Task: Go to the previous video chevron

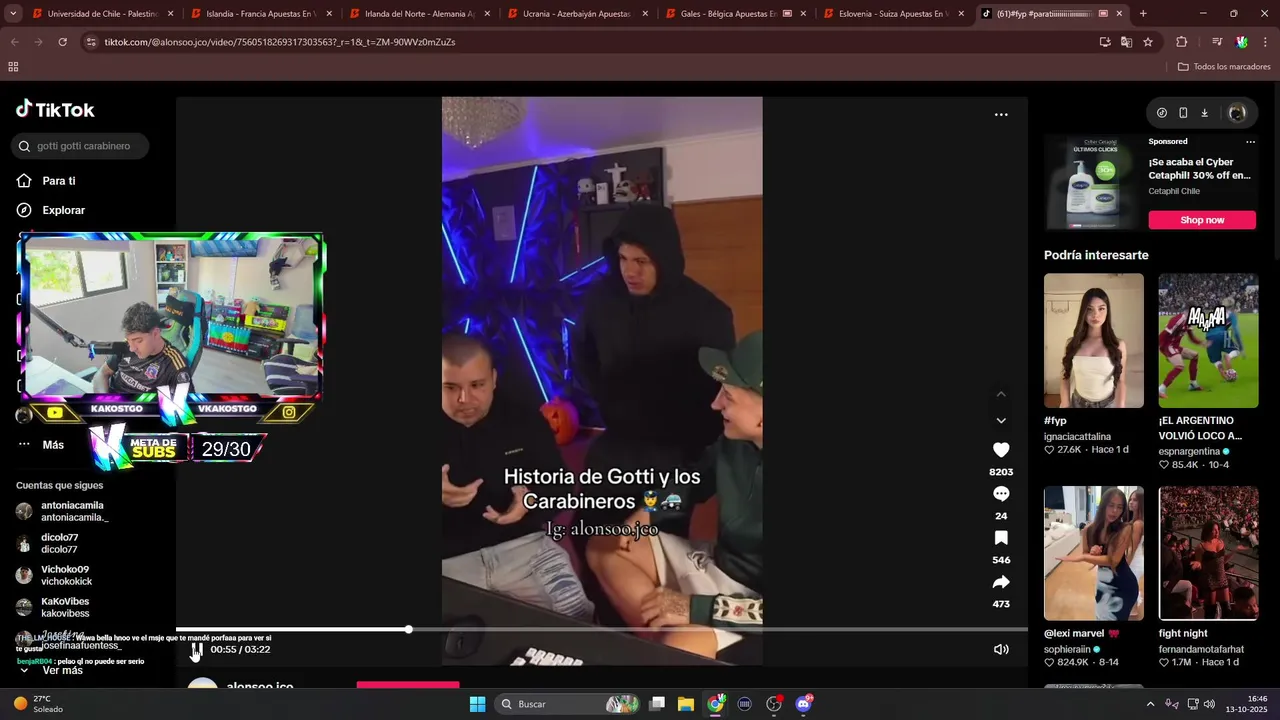Action: tap(1001, 394)
